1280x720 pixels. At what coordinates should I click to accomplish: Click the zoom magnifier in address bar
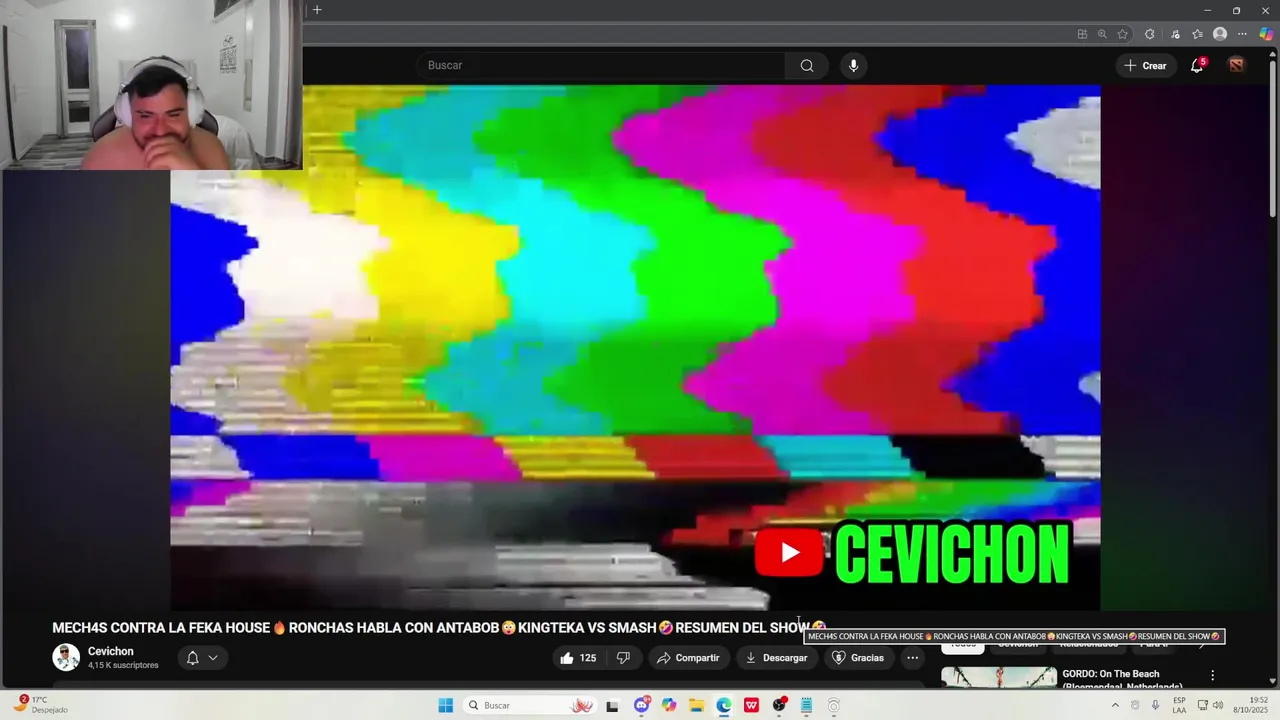point(1102,34)
